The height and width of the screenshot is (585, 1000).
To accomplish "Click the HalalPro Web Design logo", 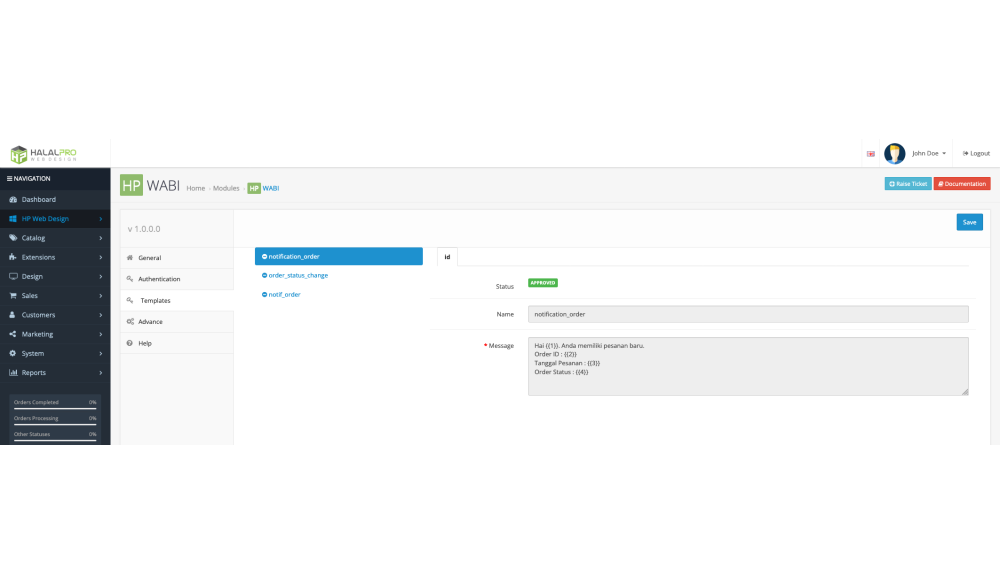I will click(43, 154).
